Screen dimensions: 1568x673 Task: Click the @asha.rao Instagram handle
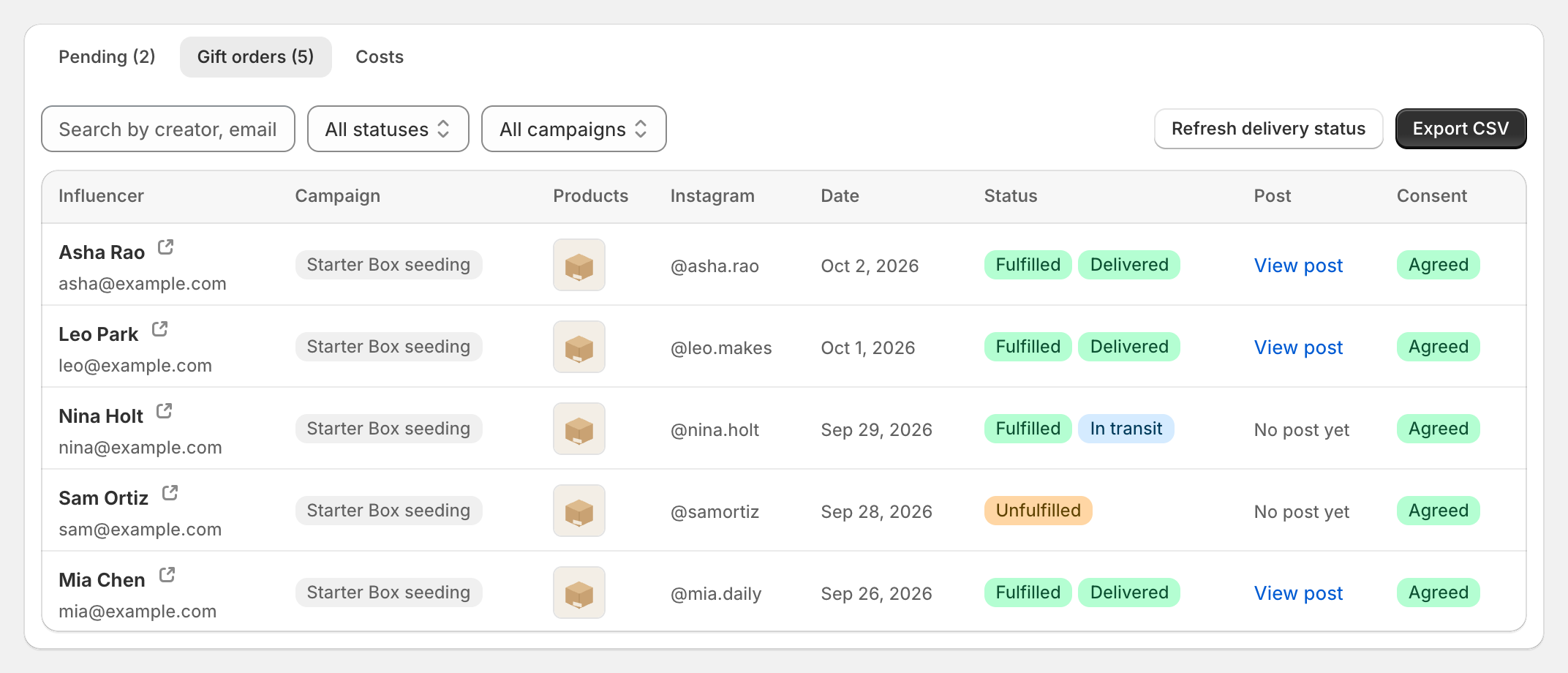[715, 266]
